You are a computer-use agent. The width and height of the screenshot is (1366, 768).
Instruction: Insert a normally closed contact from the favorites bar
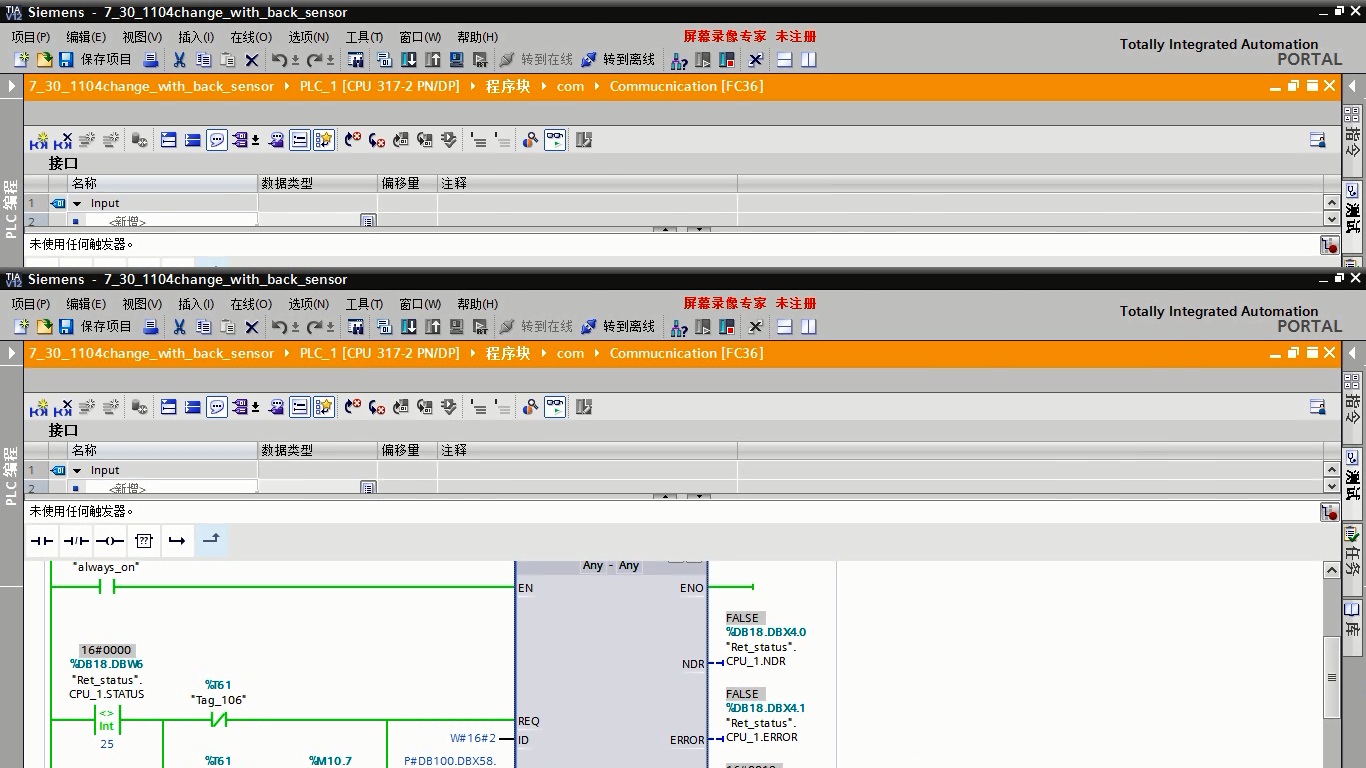point(76,541)
